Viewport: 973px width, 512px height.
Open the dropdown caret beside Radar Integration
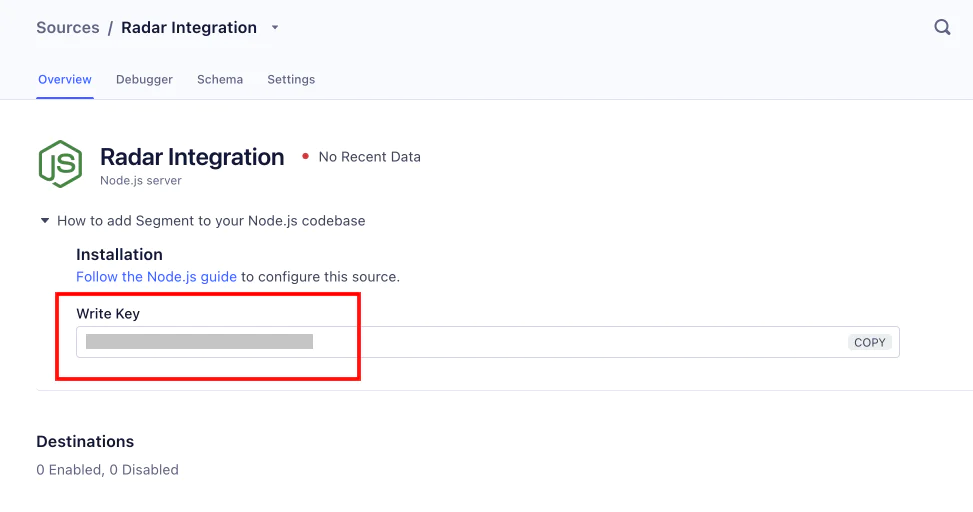tap(275, 28)
